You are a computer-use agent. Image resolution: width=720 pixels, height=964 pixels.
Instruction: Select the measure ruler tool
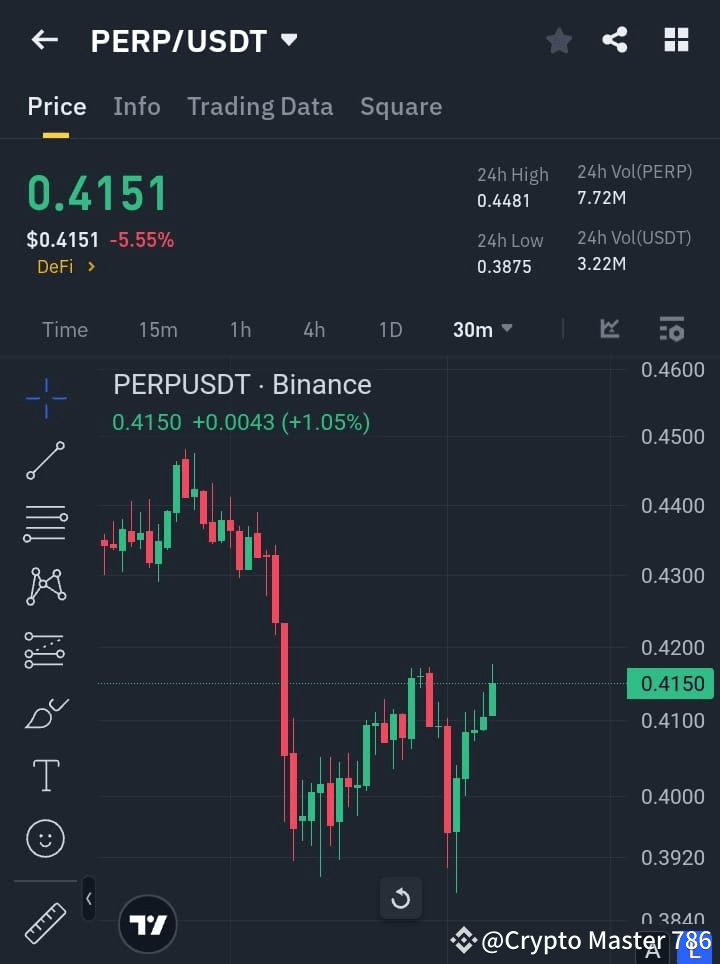click(45, 922)
